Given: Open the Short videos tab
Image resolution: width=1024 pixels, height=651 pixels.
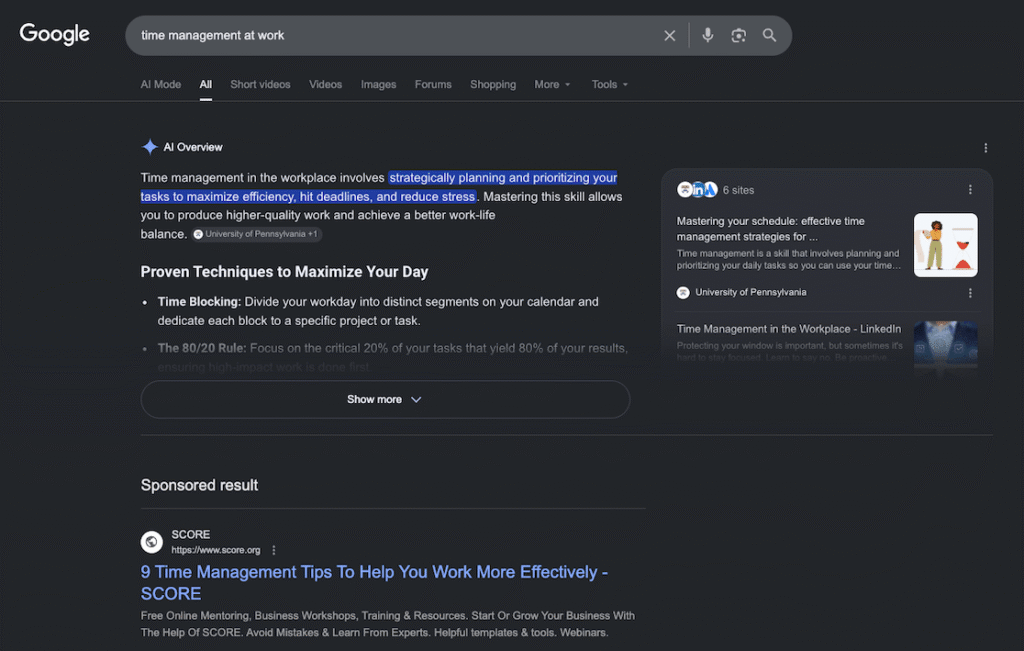Looking at the screenshot, I should (260, 84).
